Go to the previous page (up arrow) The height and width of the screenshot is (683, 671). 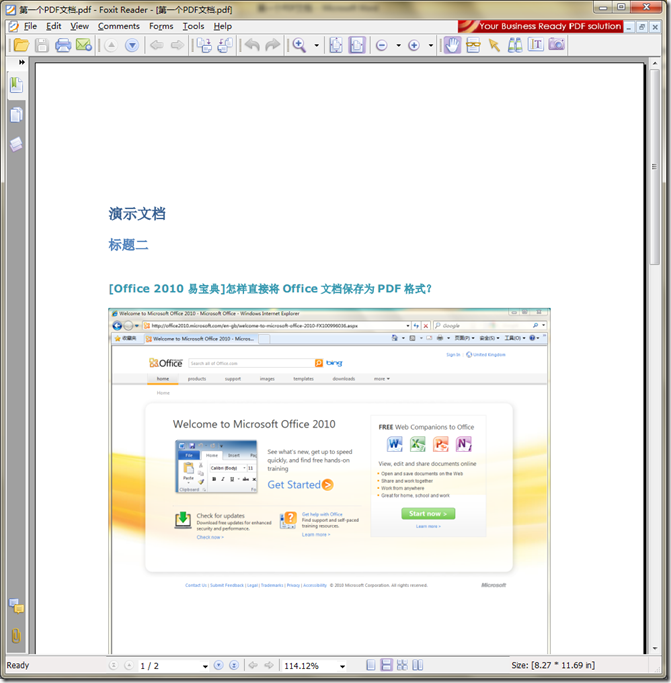tap(111, 45)
